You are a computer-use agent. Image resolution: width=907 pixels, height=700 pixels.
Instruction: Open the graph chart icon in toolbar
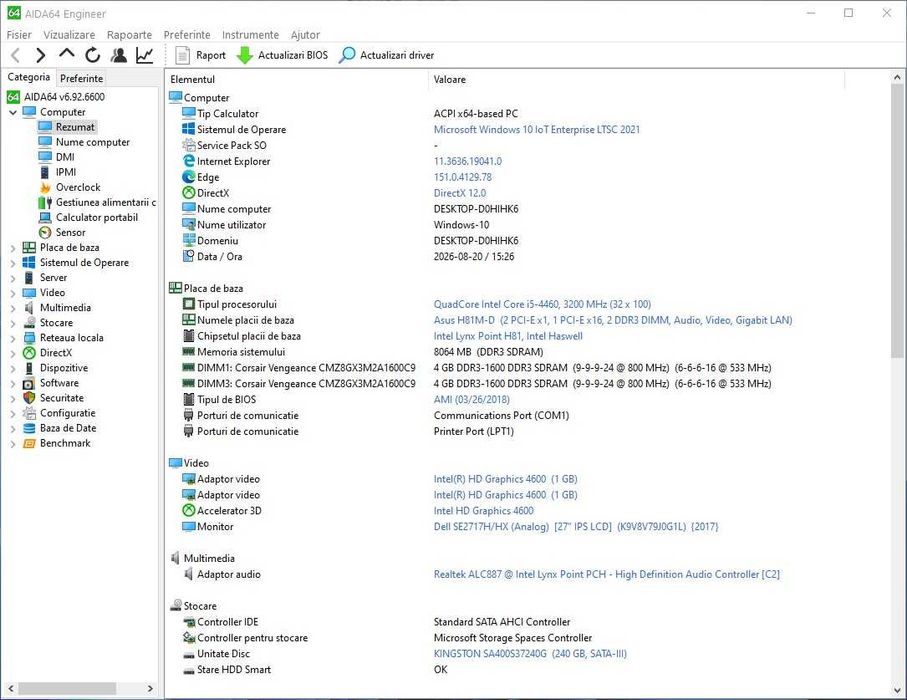(144, 56)
